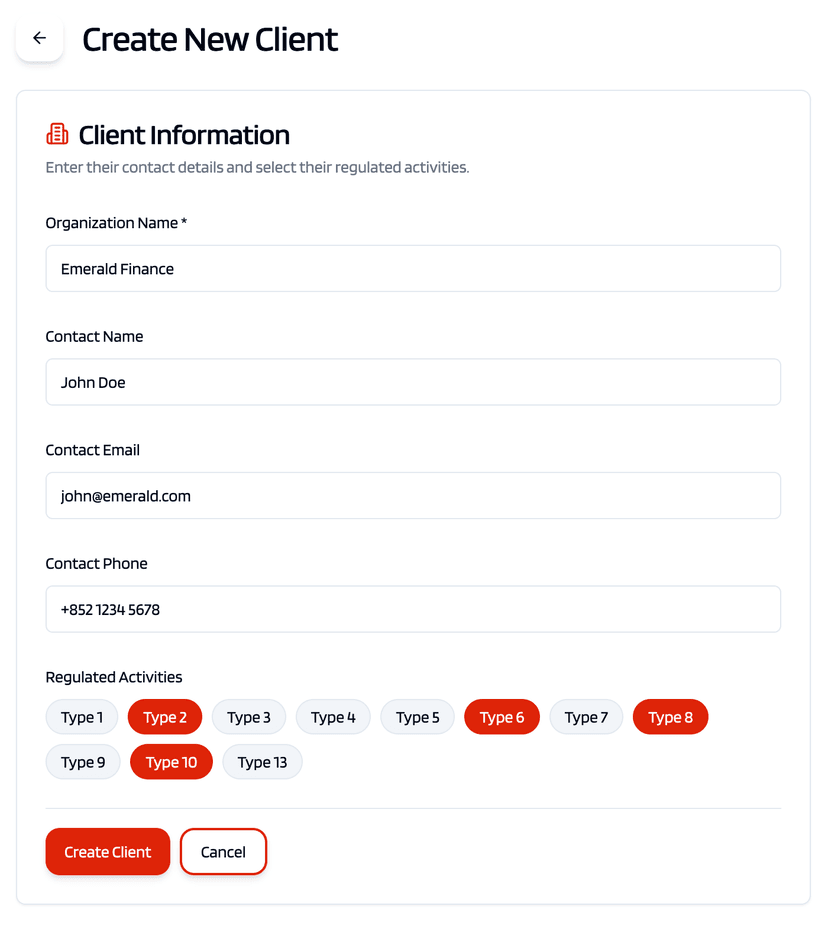
Task: Turn on Type 7 activity
Action: 586,717
